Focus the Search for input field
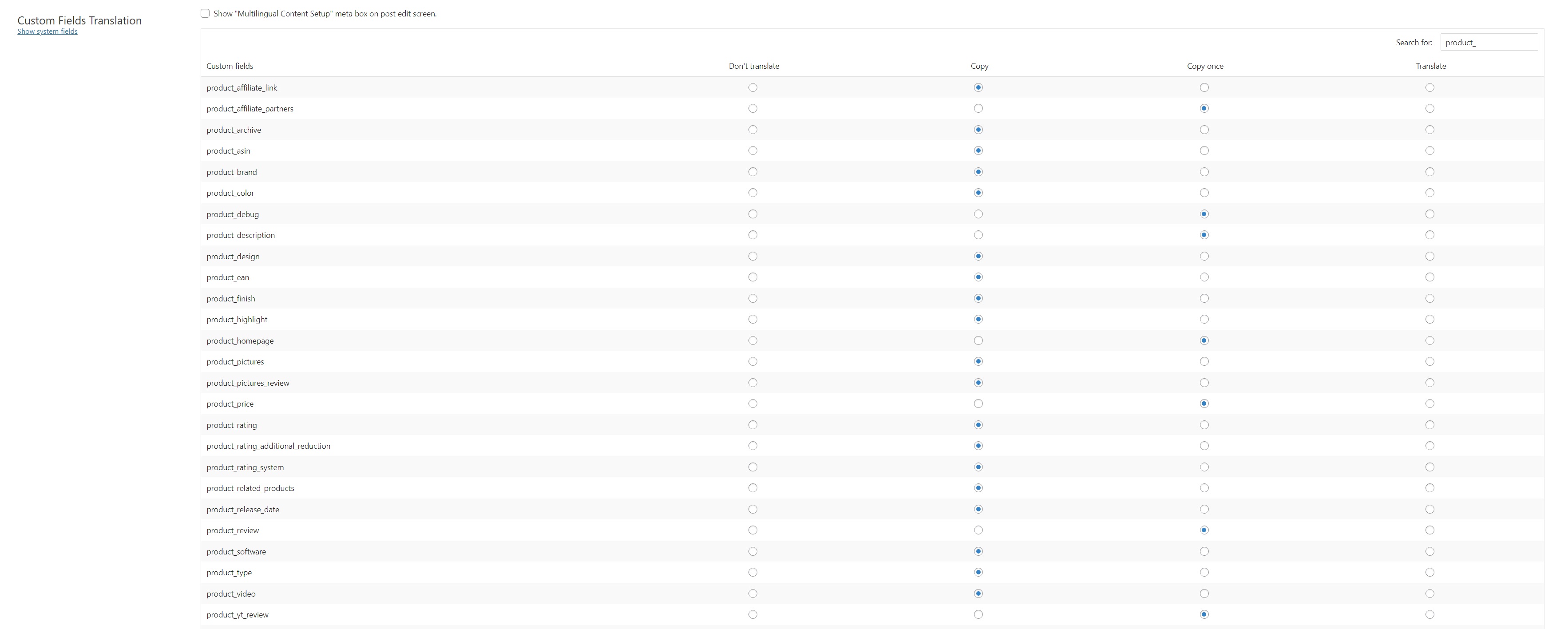Viewport: 1568px width, 629px height. [1489, 42]
